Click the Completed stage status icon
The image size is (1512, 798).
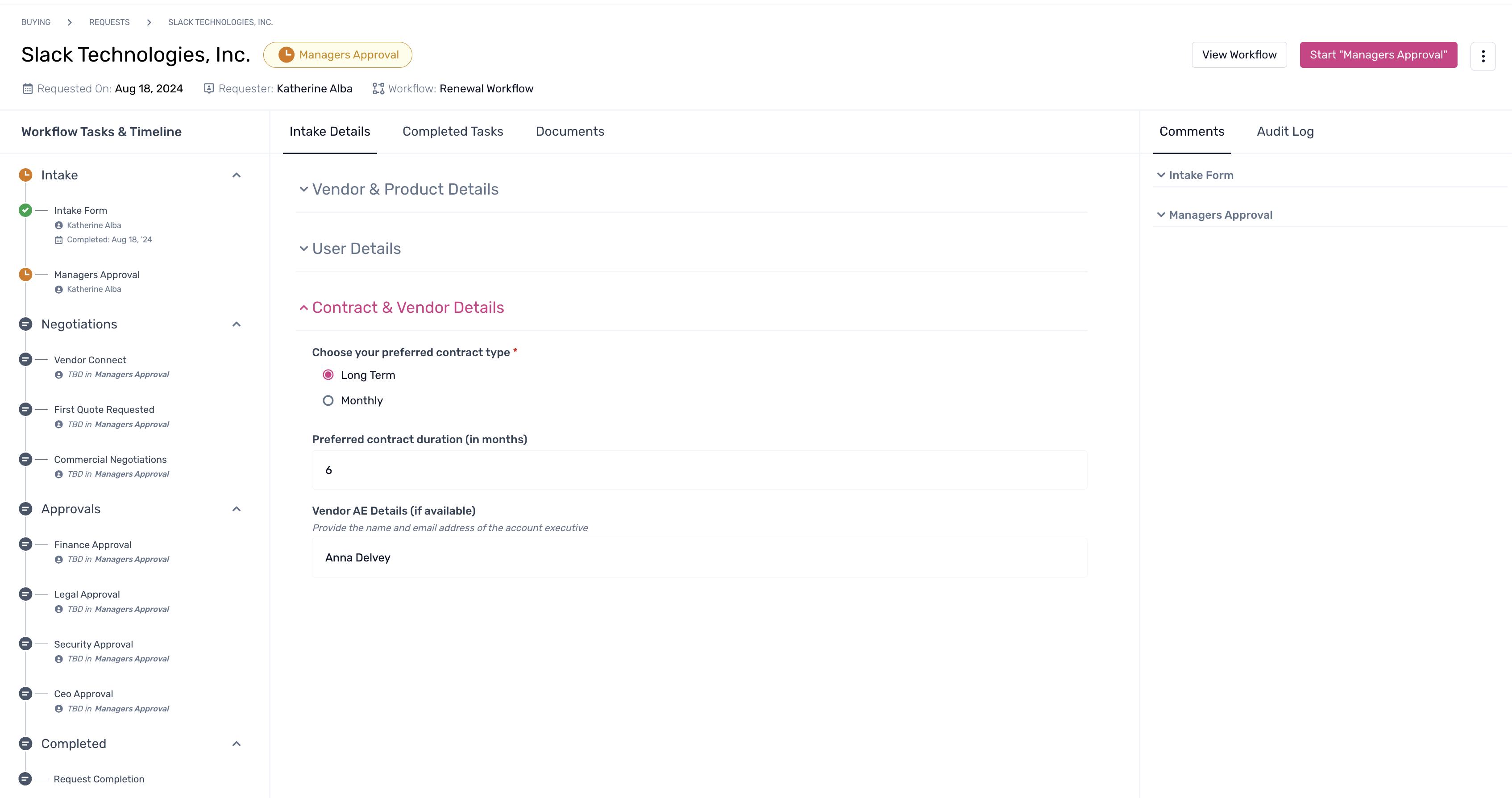click(x=25, y=744)
